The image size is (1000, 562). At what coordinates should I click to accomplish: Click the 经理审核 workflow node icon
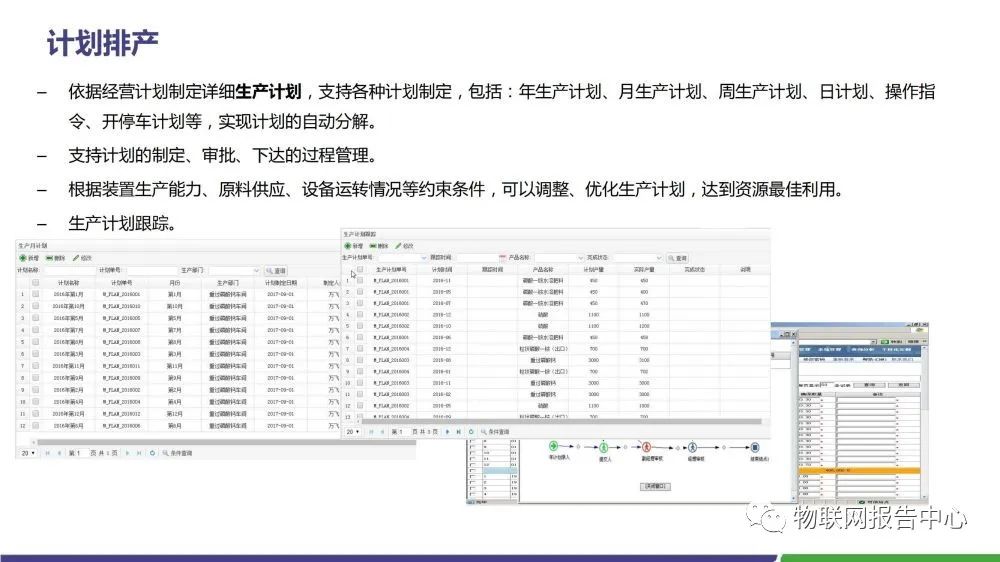click(693, 447)
